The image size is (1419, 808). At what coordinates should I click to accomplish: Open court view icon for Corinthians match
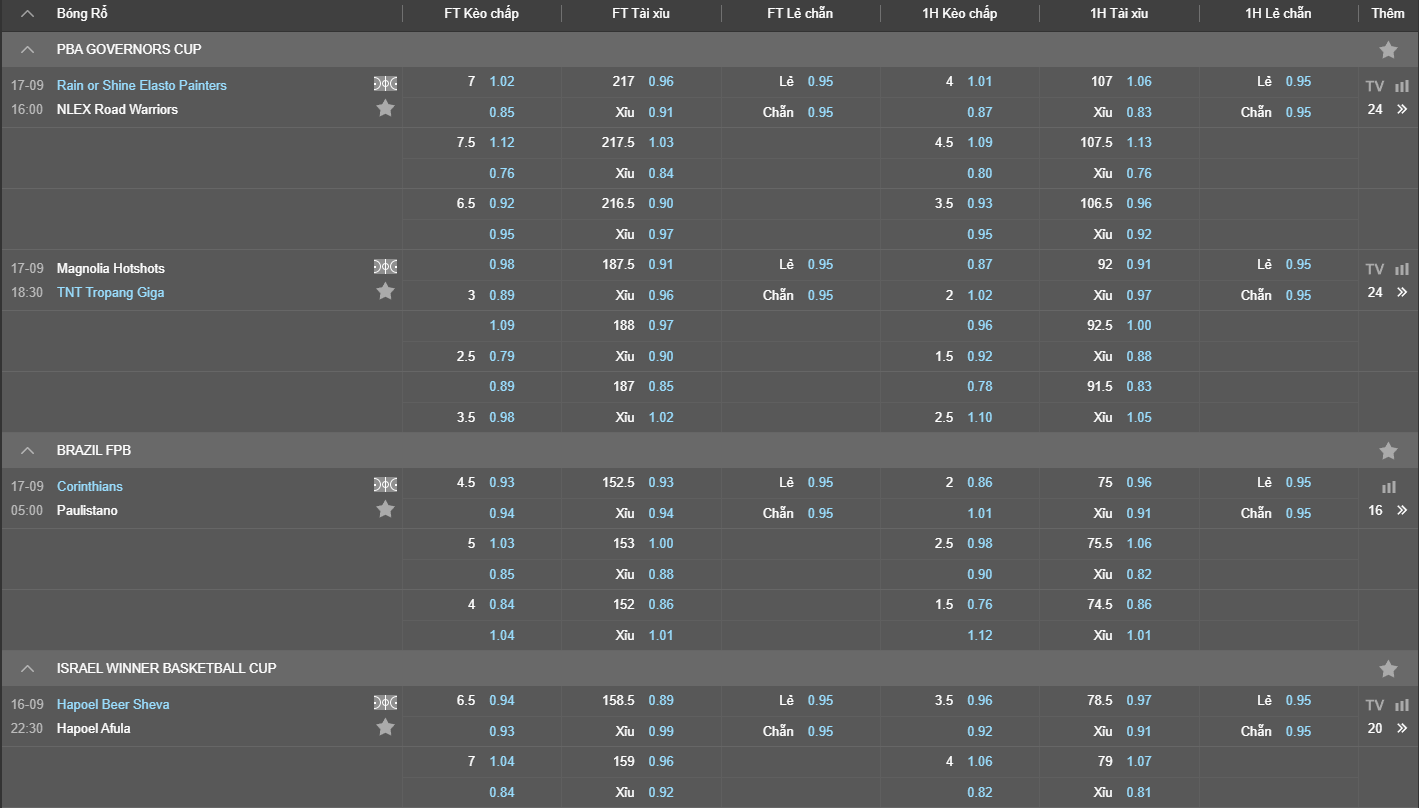(385, 485)
